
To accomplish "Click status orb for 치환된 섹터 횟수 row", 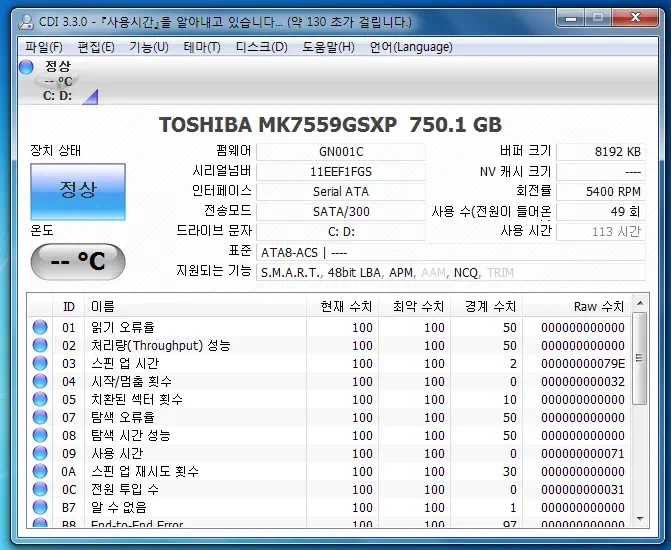I will click(40, 399).
